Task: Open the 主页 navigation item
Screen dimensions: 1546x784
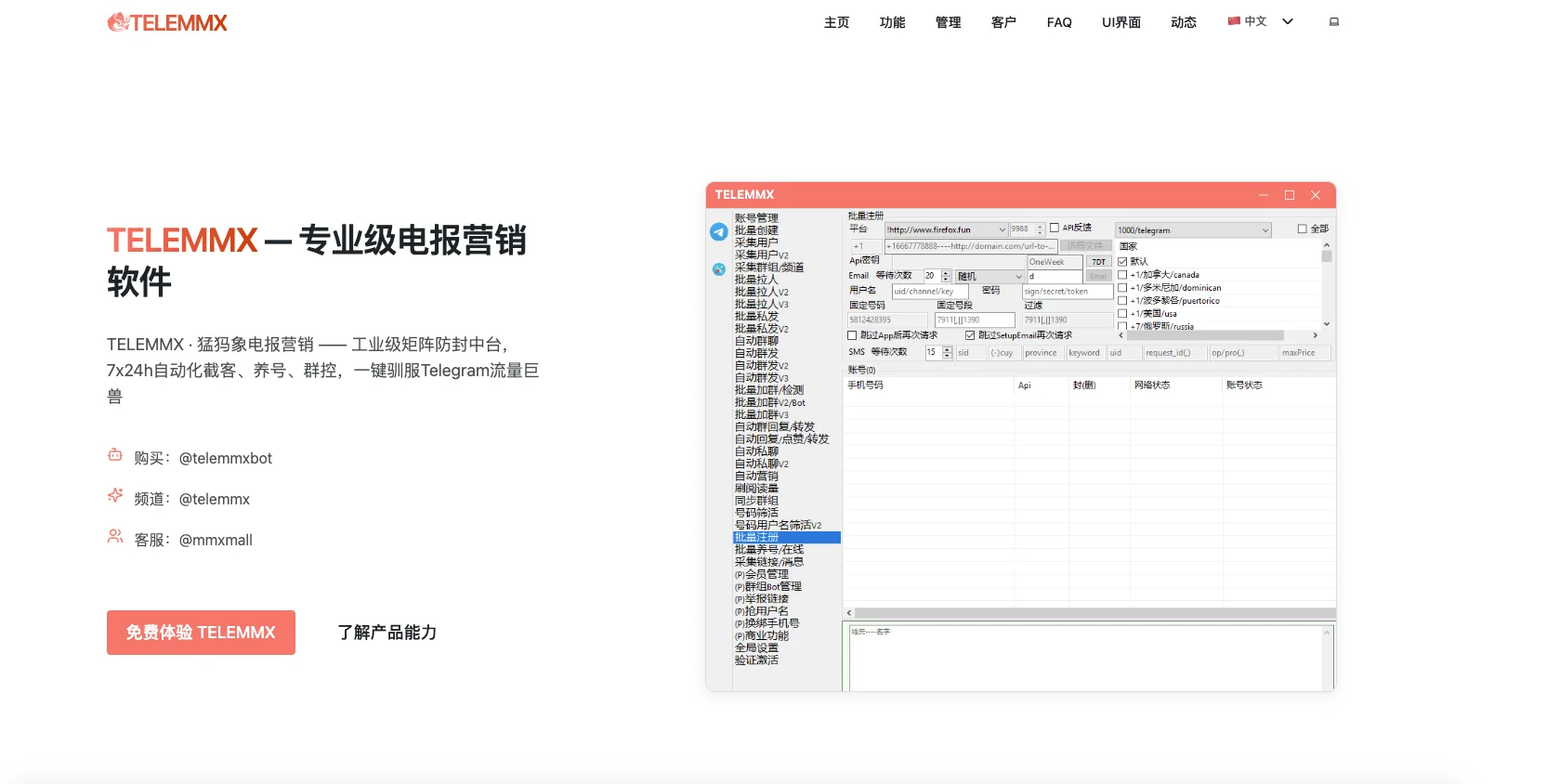Action: [836, 22]
